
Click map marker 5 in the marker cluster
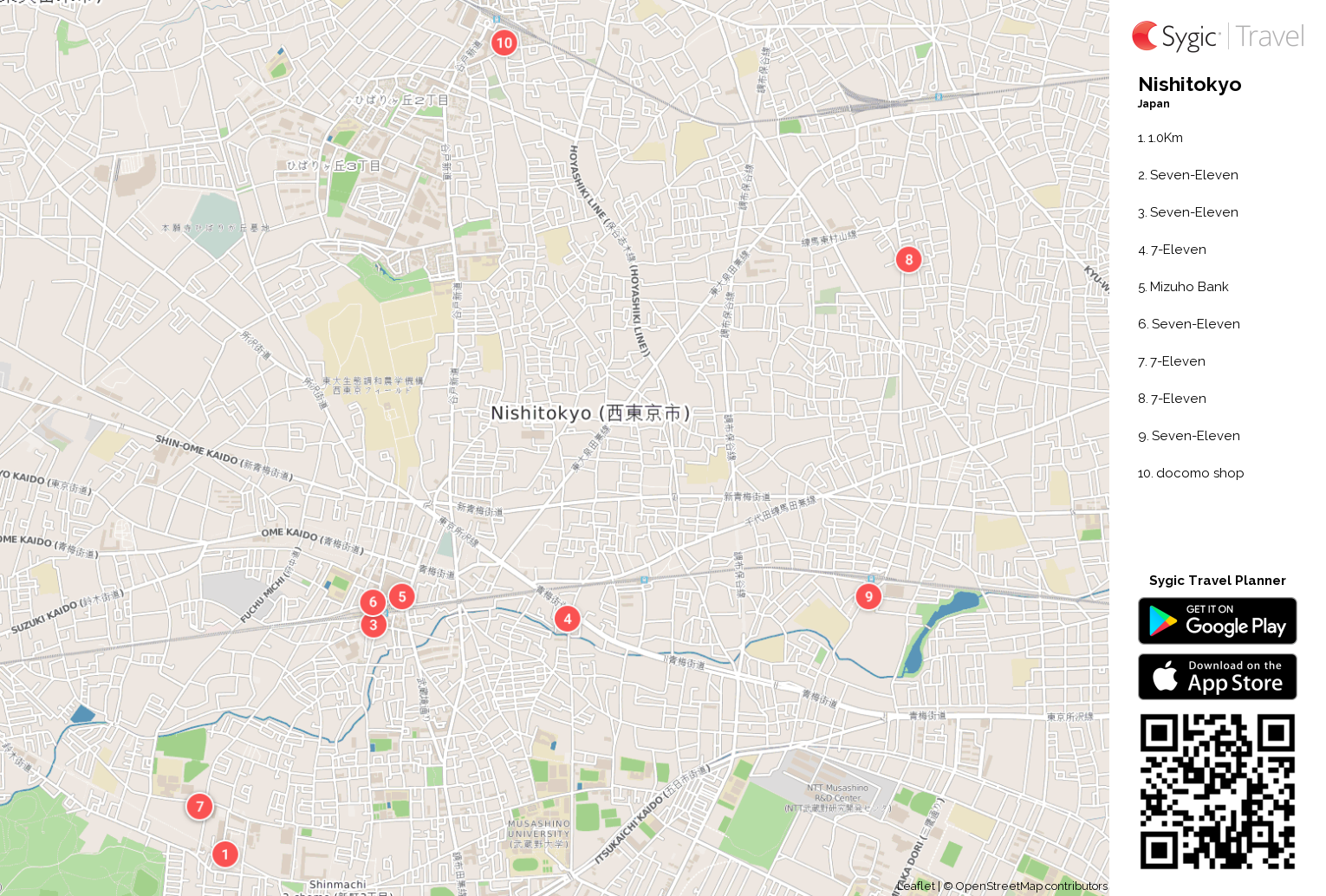tap(401, 596)
